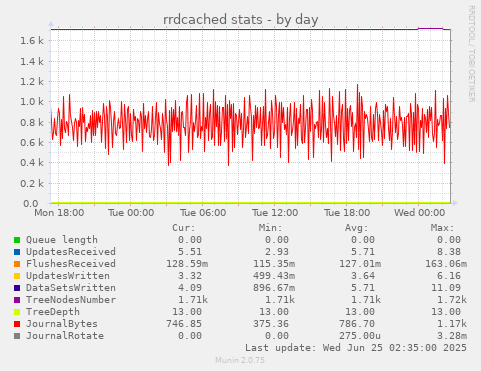The width and height of the screenshot is (481, 371).
Task: Click the UpdatesReceived max value 8.38
Action: [x=449, y=252]
